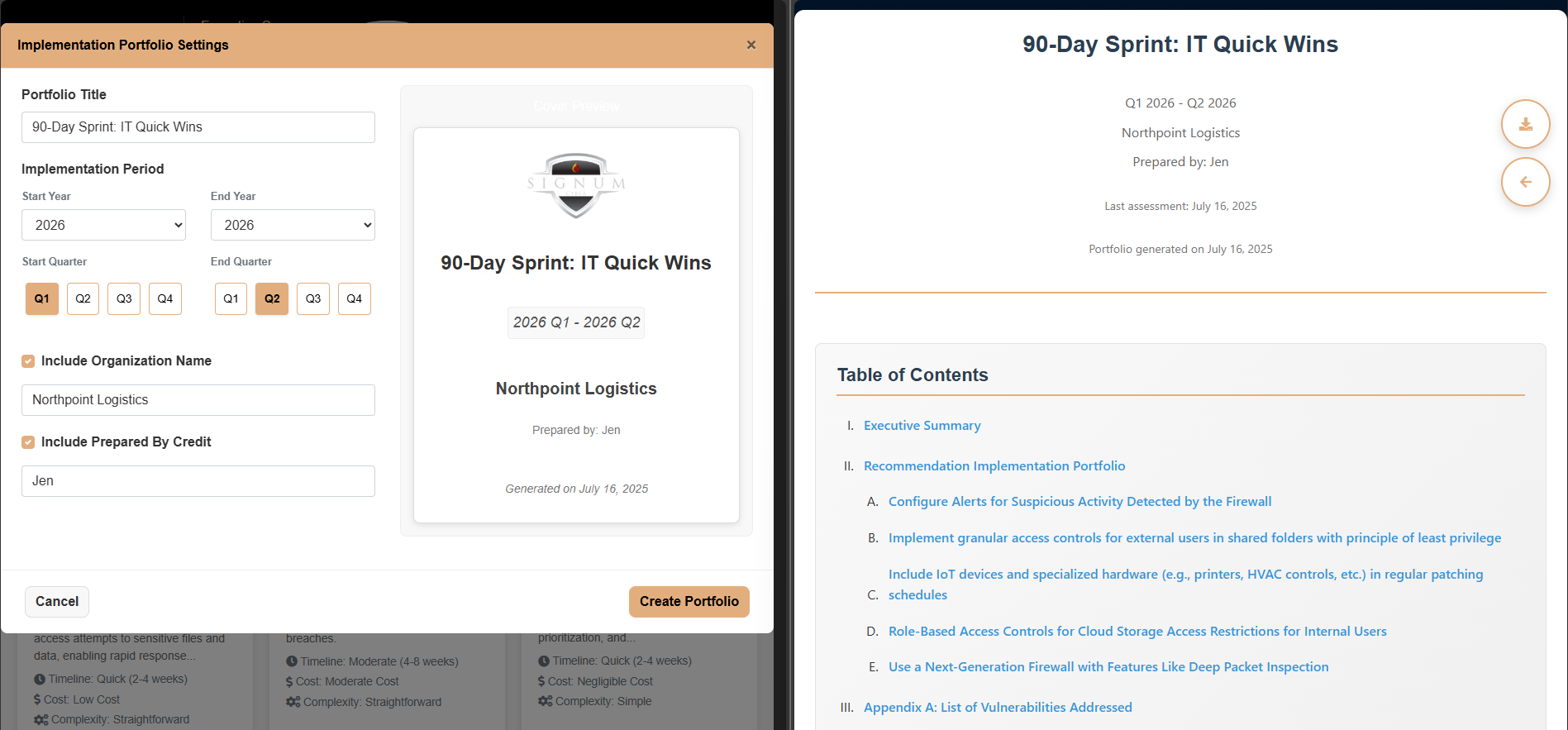Select Q4 as the end quarter

tap(354, 298)
